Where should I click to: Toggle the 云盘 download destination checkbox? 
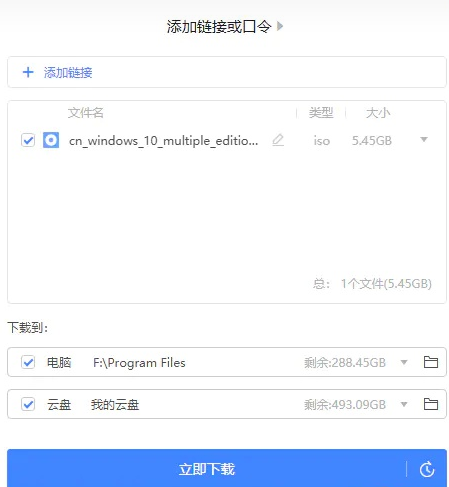pyautogui.click(x=28, y=404)
